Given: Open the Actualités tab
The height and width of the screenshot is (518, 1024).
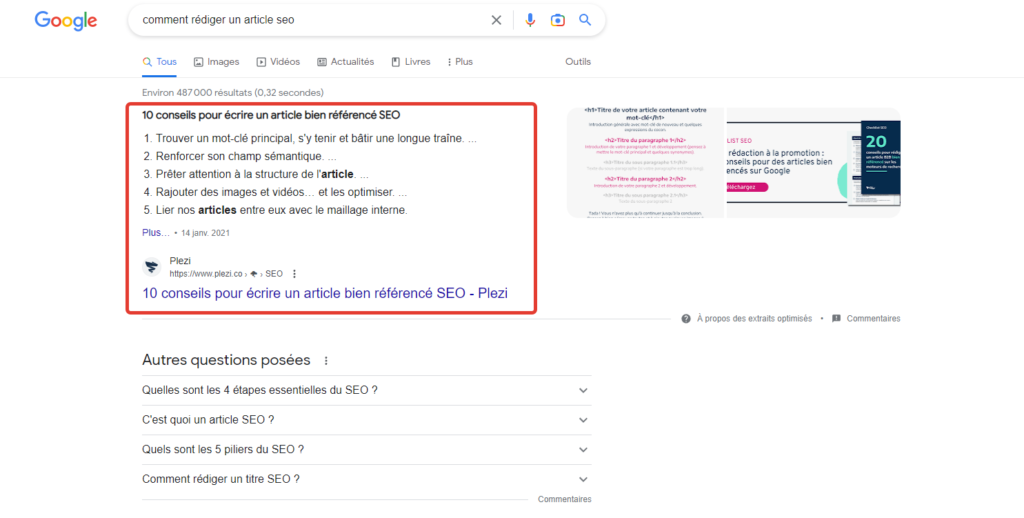Looking at the screenshot, I should click(x=345, y=62).
